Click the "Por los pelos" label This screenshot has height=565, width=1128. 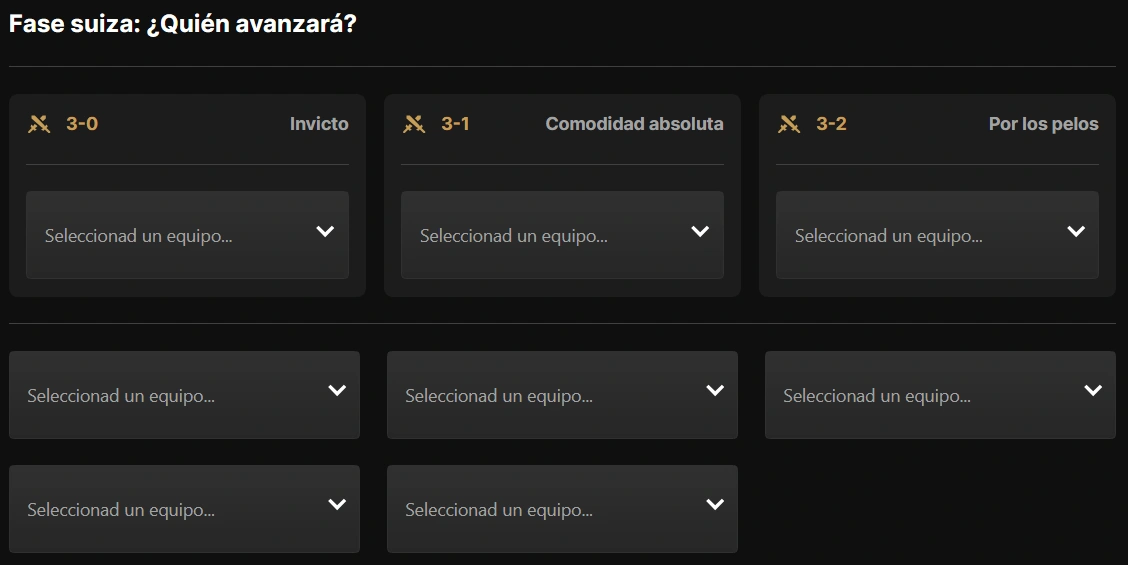point(1043,124)
